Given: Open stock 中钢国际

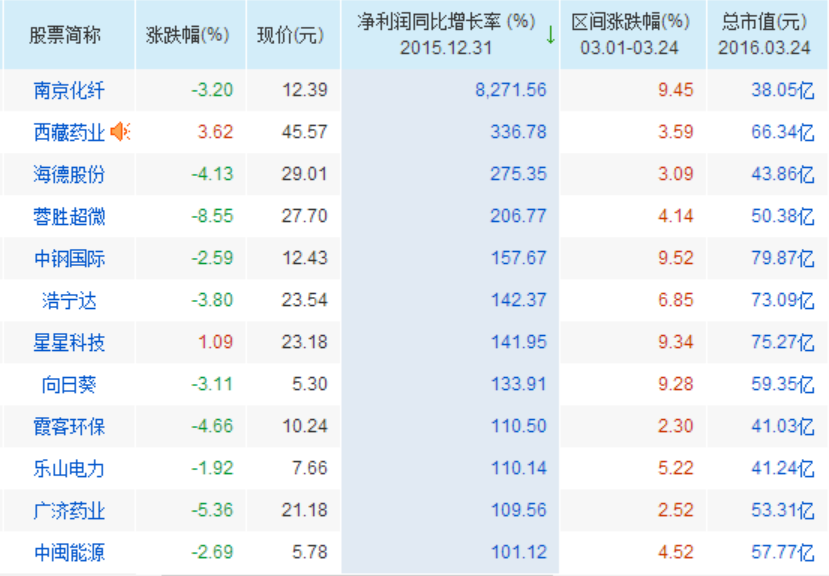Looking at the screenshot, I should [x=69, y=258].
